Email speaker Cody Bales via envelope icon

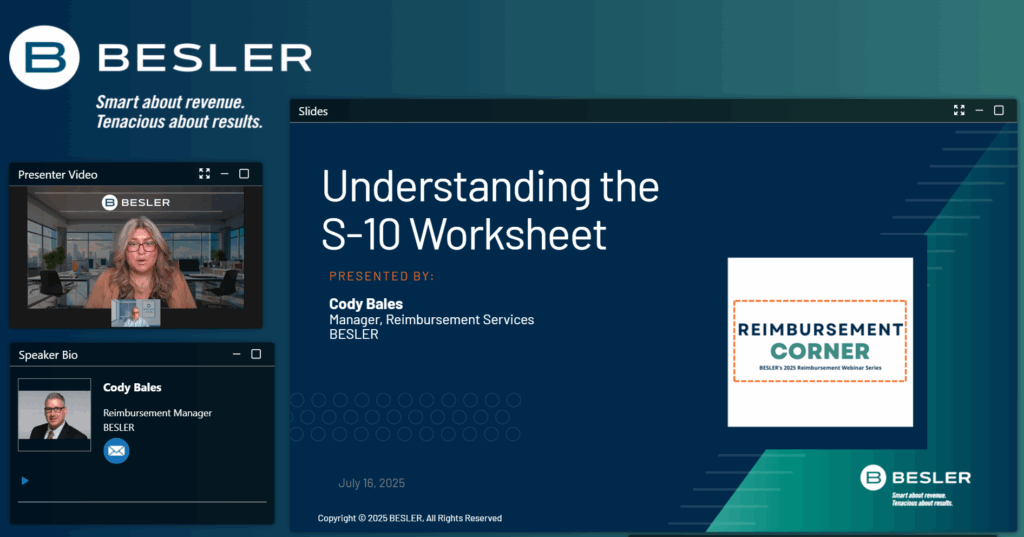pos(116,451)
